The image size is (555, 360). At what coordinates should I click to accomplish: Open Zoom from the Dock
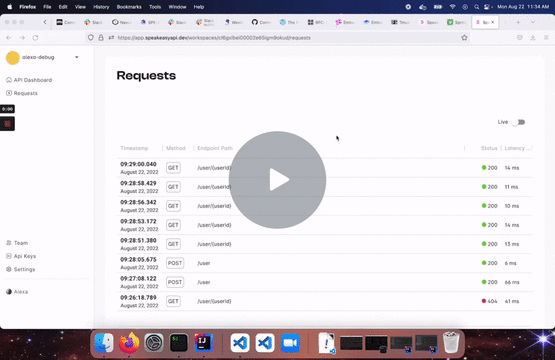(290, 343)
